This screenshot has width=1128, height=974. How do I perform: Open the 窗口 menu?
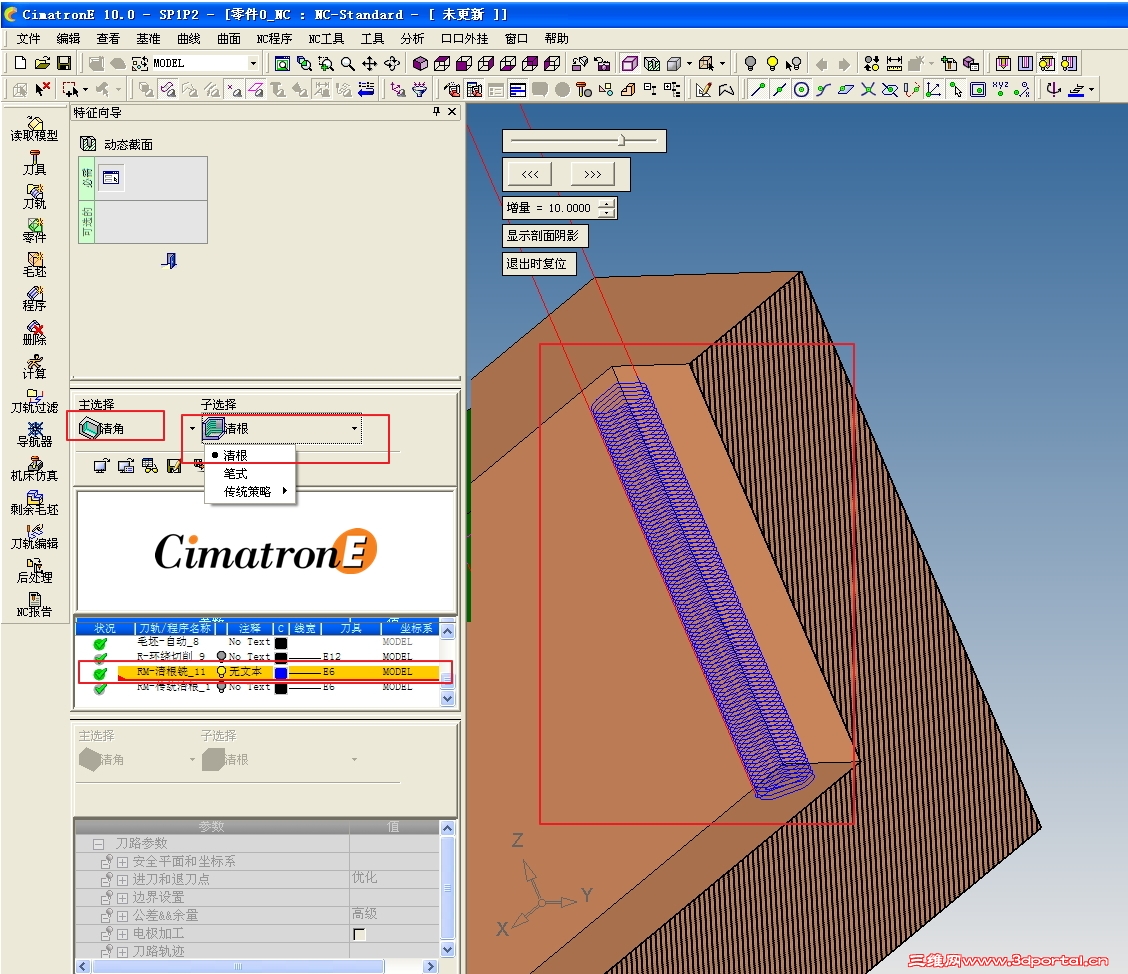(516, 39)
